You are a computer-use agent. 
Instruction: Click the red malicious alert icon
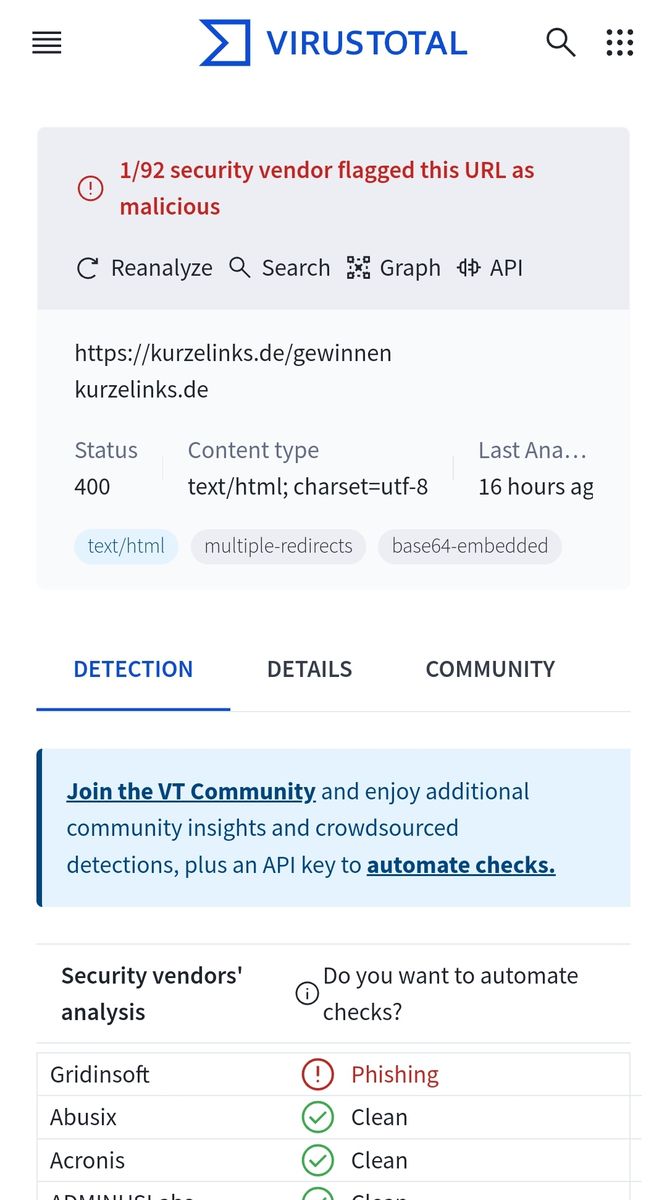click(90, 188)
